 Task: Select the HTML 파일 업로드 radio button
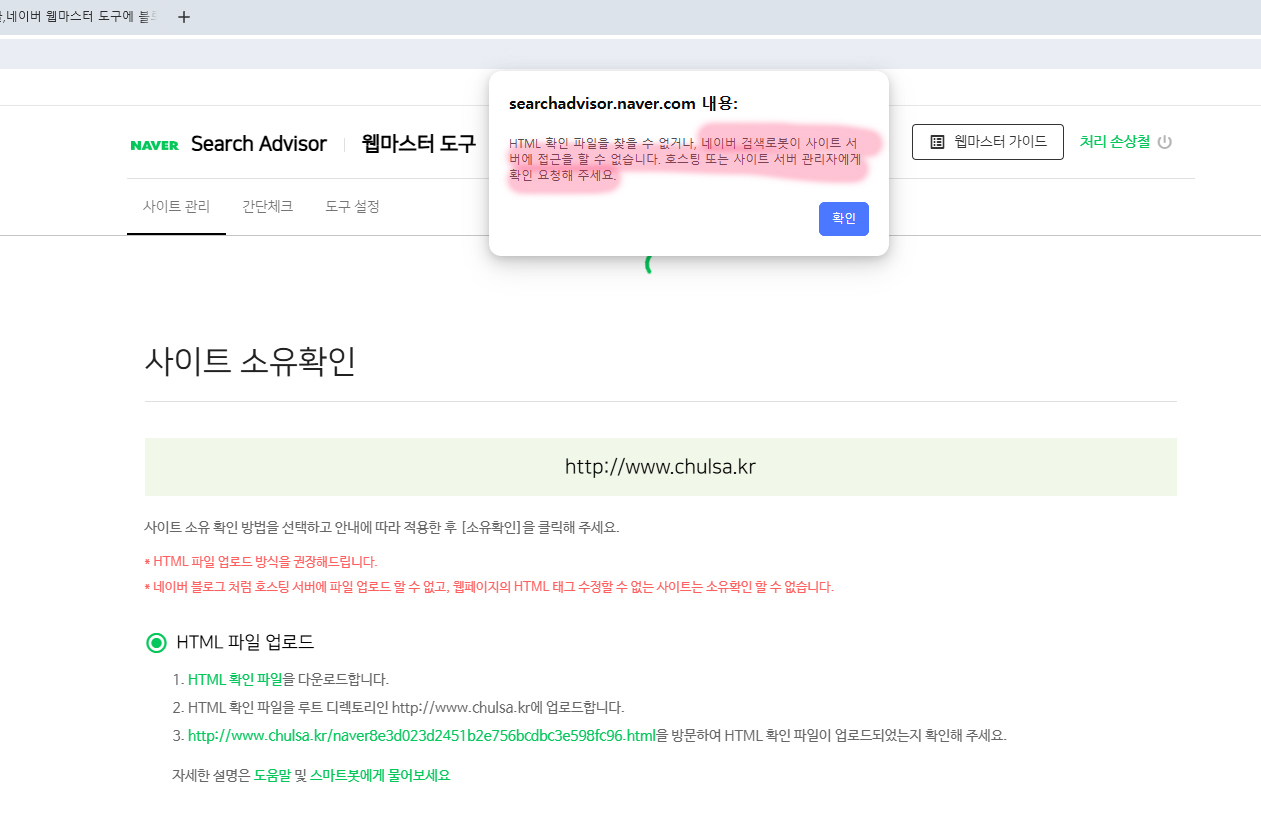pos(156,643)
